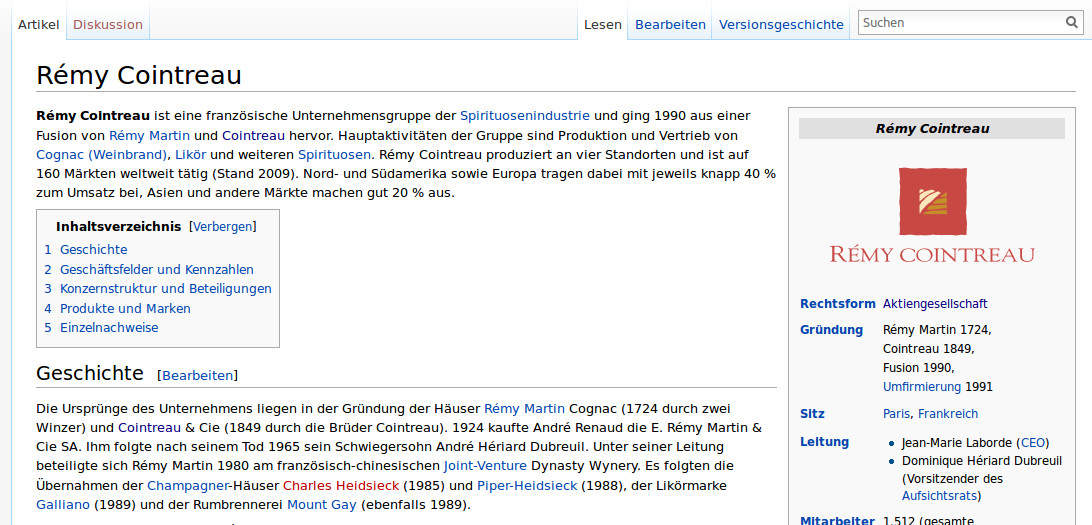Click the Paris link in infobox
The image size is (1092, 525).
click(896, 414)
